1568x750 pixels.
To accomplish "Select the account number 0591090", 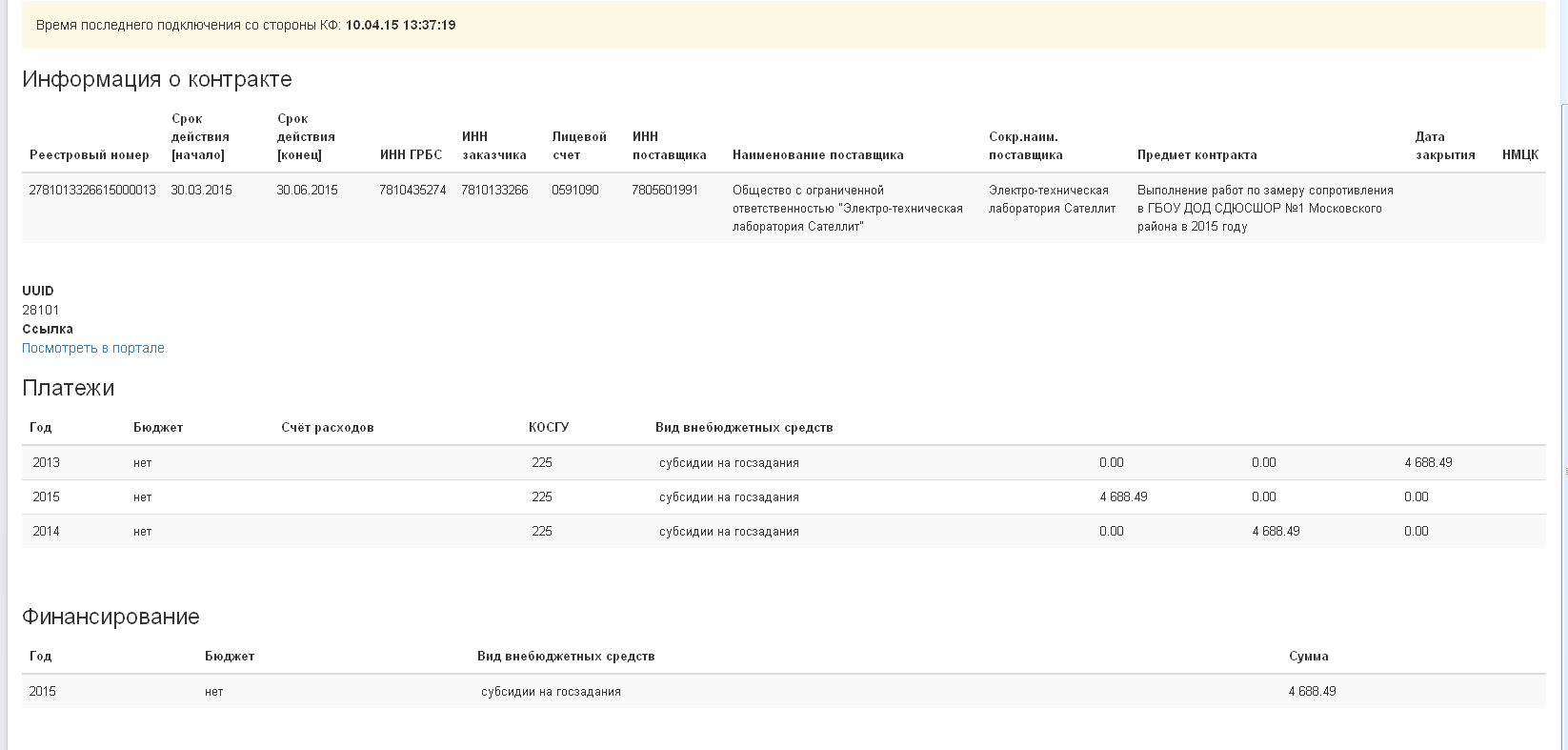I will click(575, 190).
